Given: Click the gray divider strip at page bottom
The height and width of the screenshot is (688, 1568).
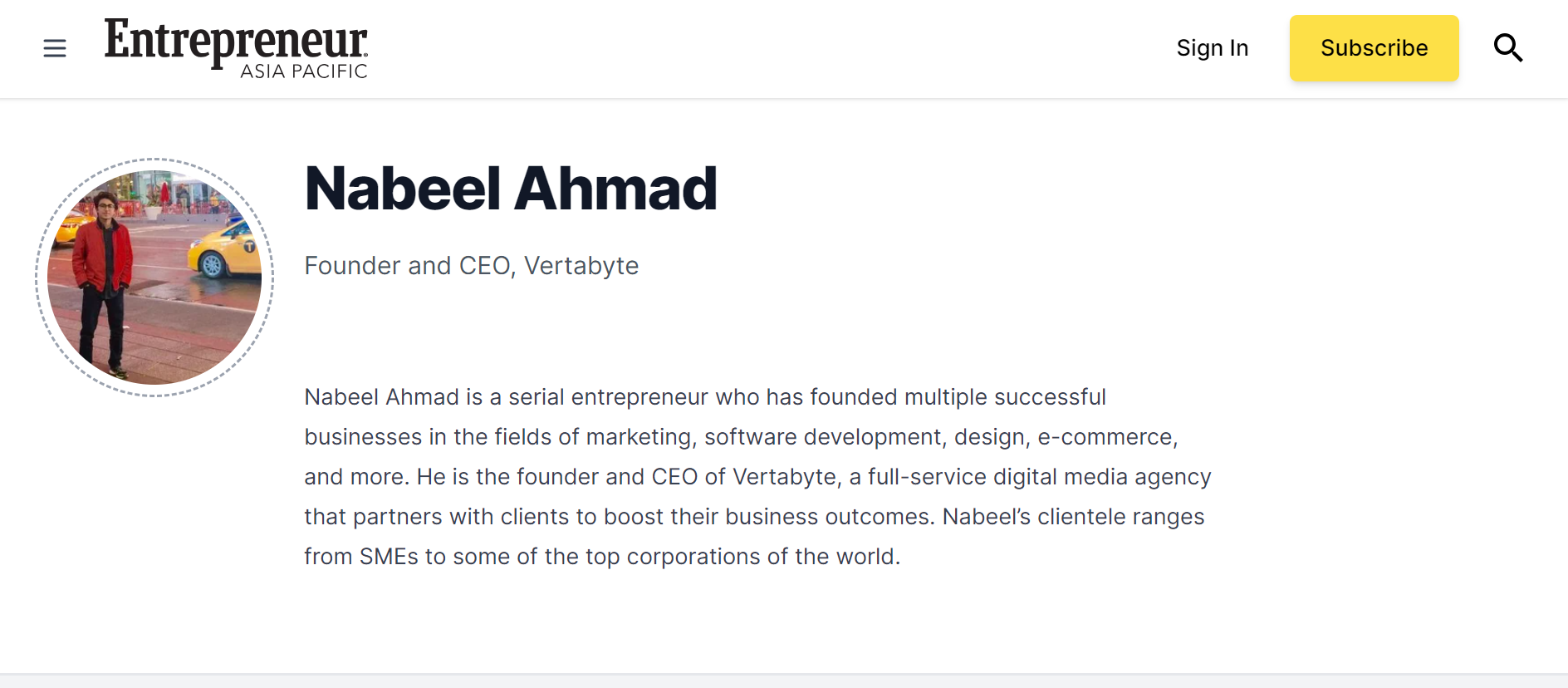Looking at the screenshot, I should [784, 681].
